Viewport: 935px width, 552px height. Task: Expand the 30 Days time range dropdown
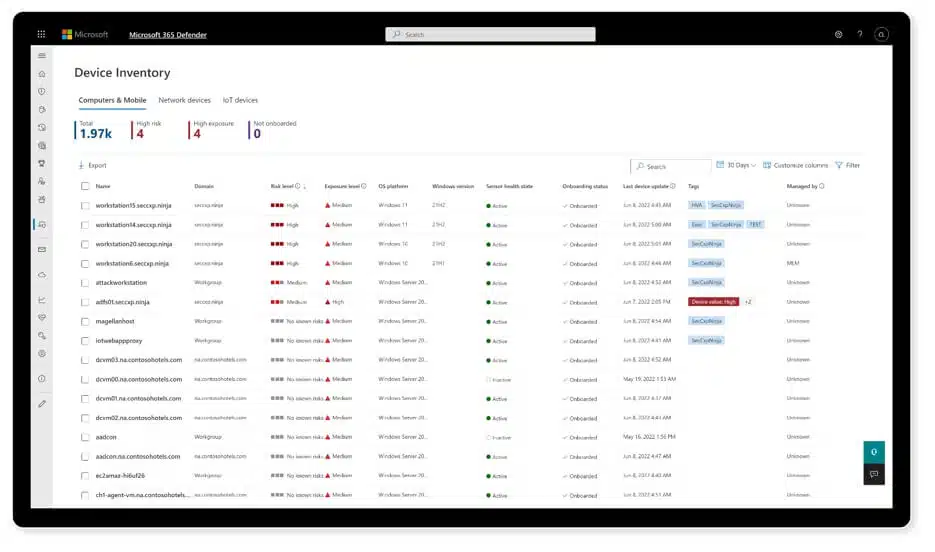[x=736, y=165]
